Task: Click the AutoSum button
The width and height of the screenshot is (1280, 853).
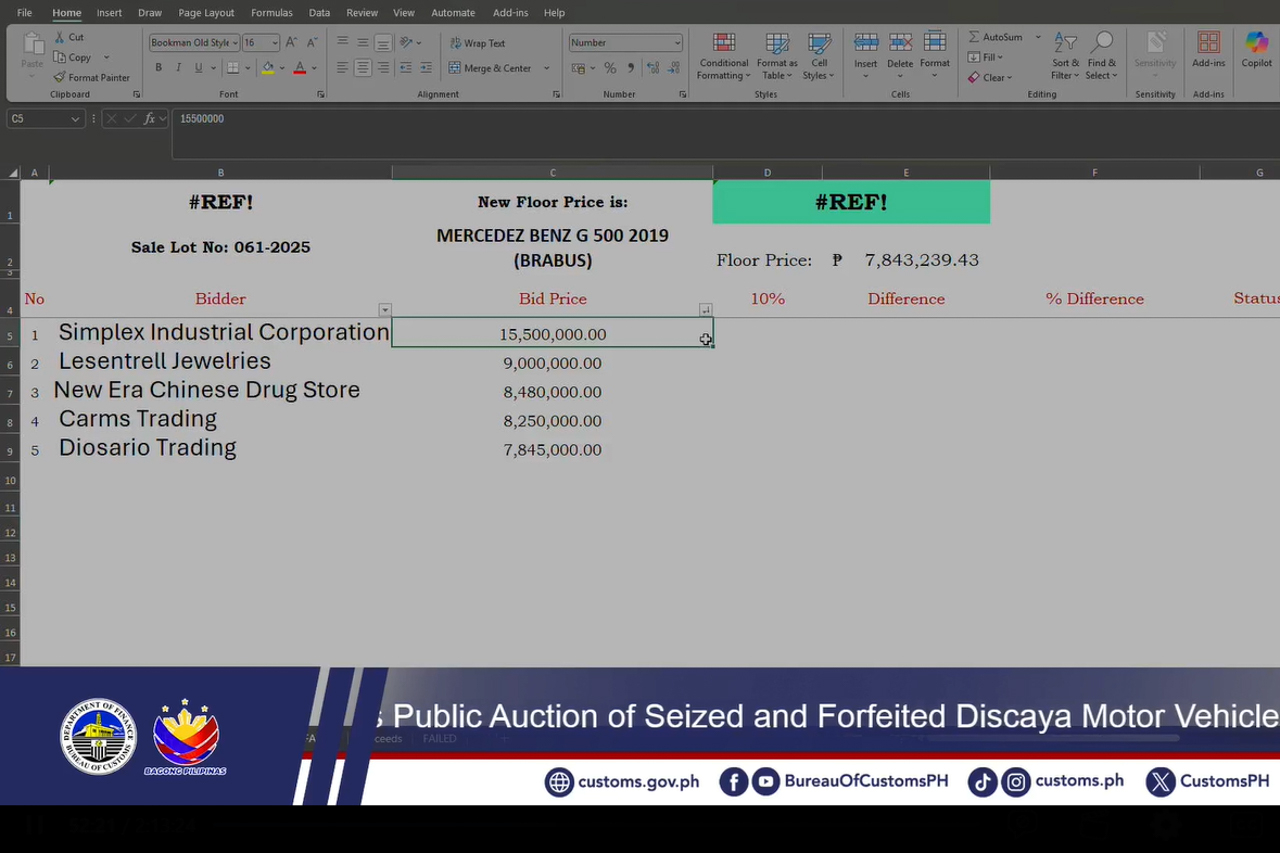Action: point(995,37)
